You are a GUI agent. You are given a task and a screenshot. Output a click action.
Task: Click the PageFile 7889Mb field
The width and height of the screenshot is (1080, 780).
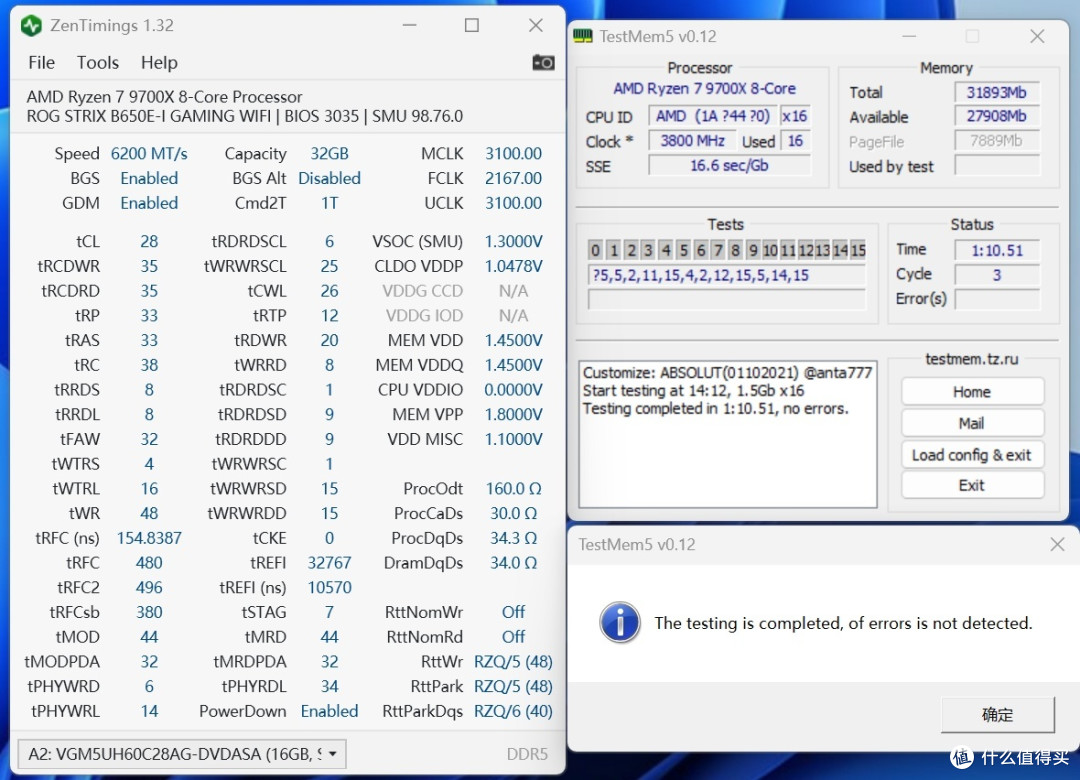click(997, 141)
